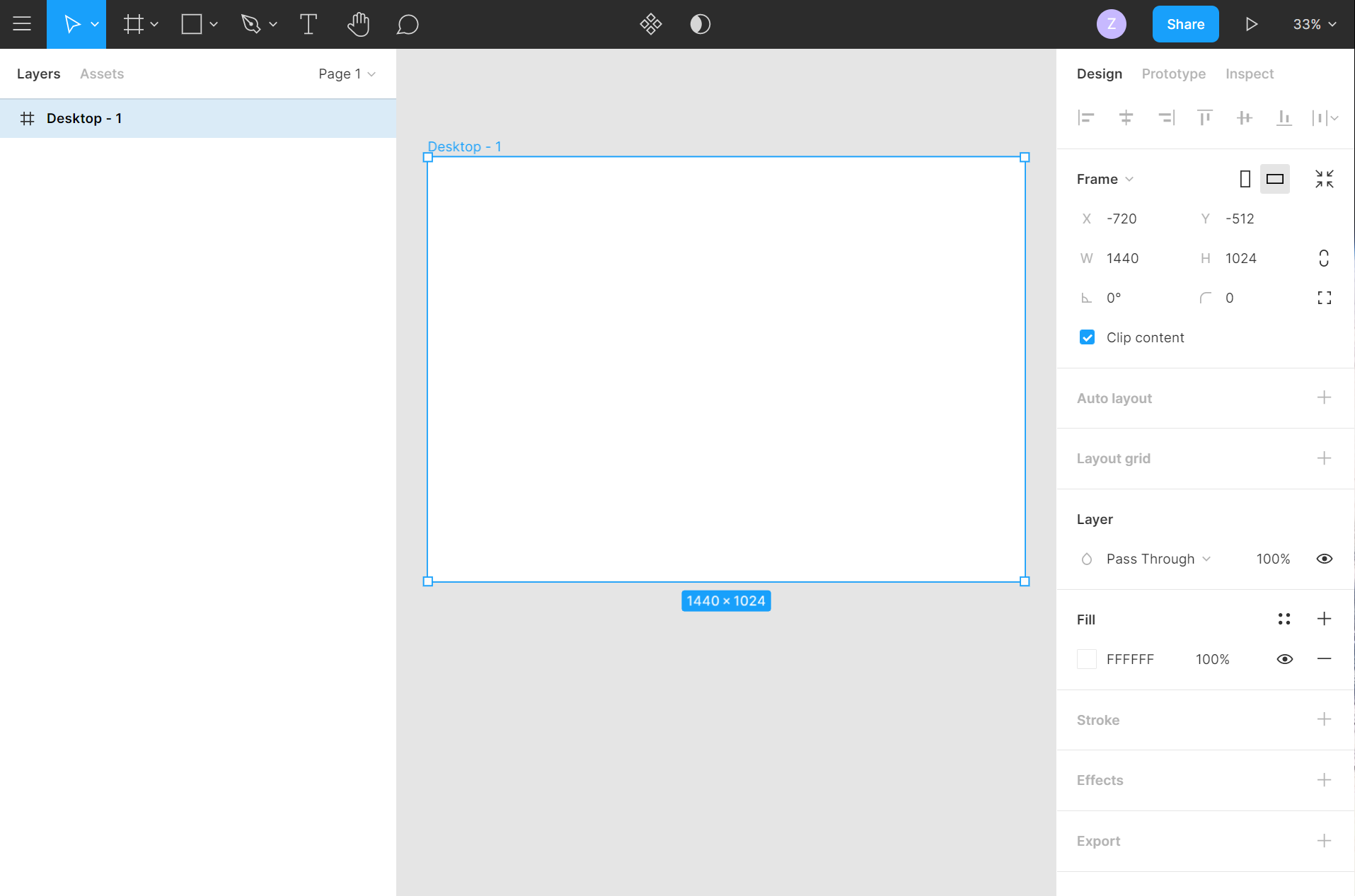Click the Independent corners icon
This screenshot has height=896, width=1355.
pos(1324,298)
